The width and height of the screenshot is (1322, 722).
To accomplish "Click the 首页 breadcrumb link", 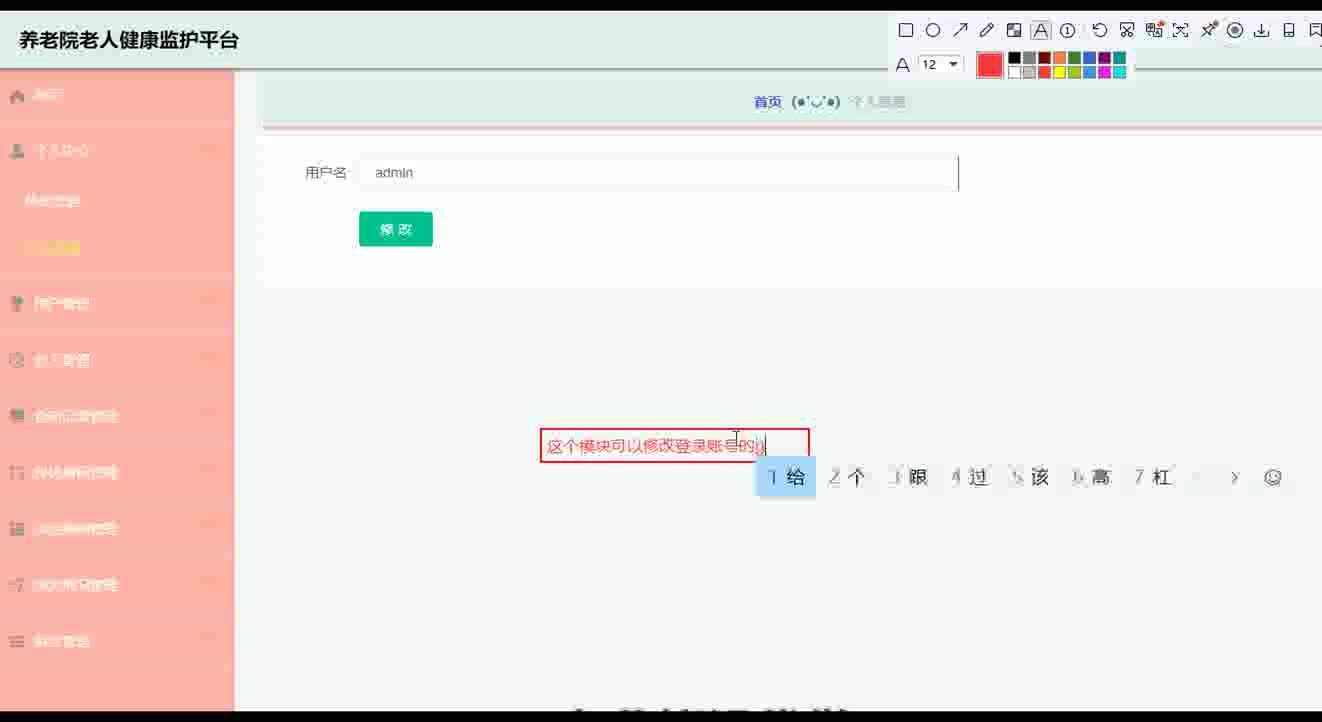I will tap(768, 102).
